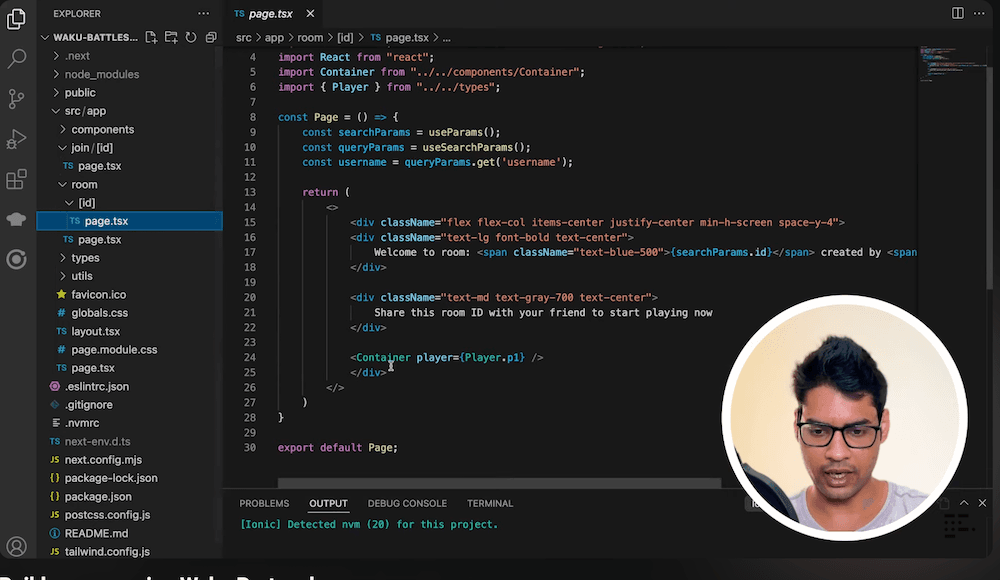Collapse all folders in Explorer

point(210,37)
